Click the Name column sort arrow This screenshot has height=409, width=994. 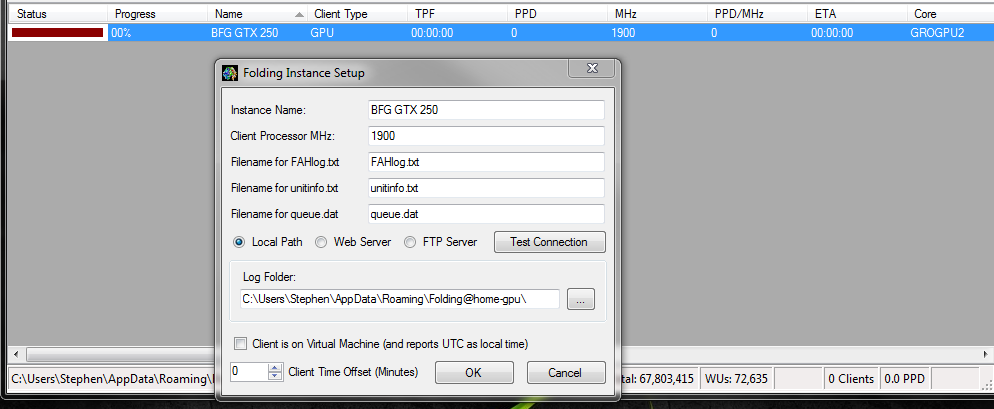[x=299, y=14]
